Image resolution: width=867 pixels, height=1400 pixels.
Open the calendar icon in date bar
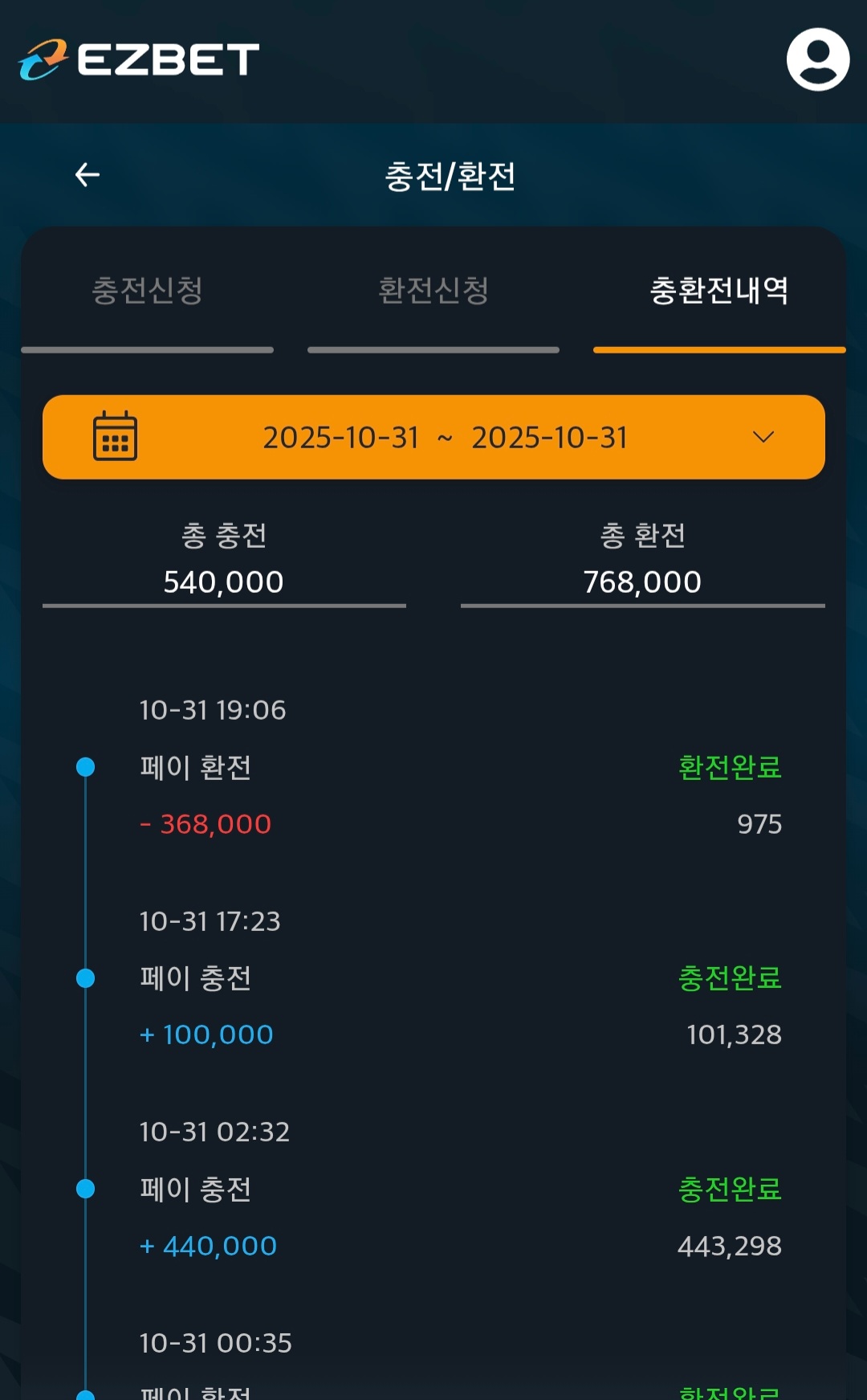coord(115,436)
